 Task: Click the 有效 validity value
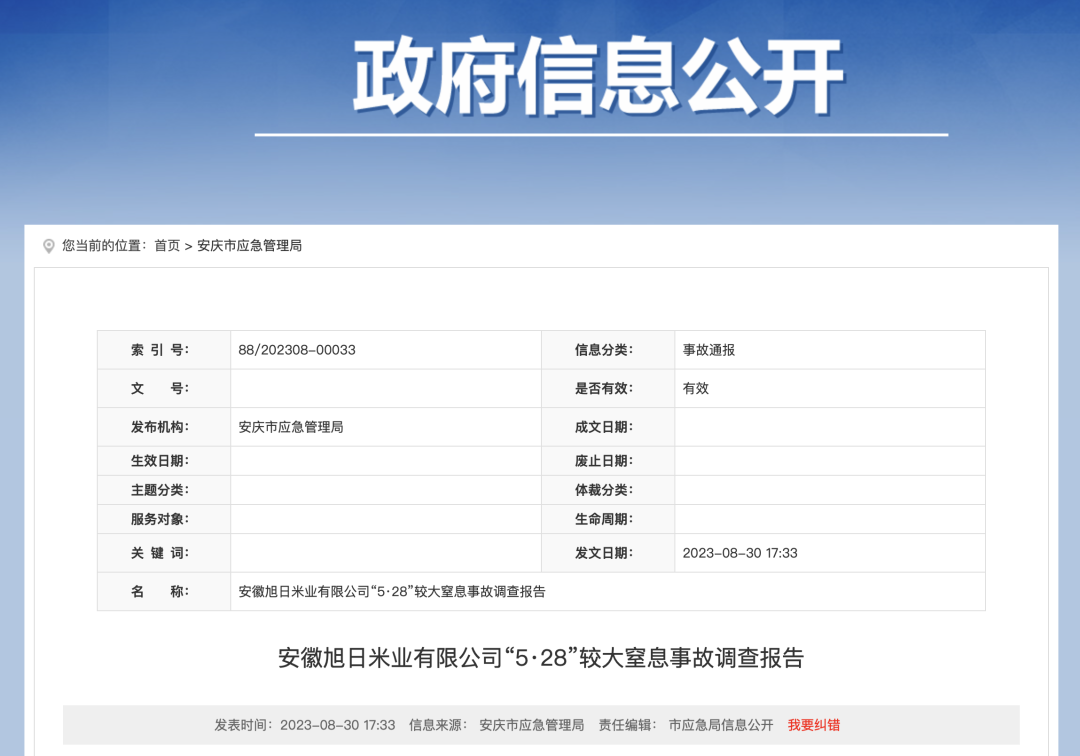pos(696,388)
